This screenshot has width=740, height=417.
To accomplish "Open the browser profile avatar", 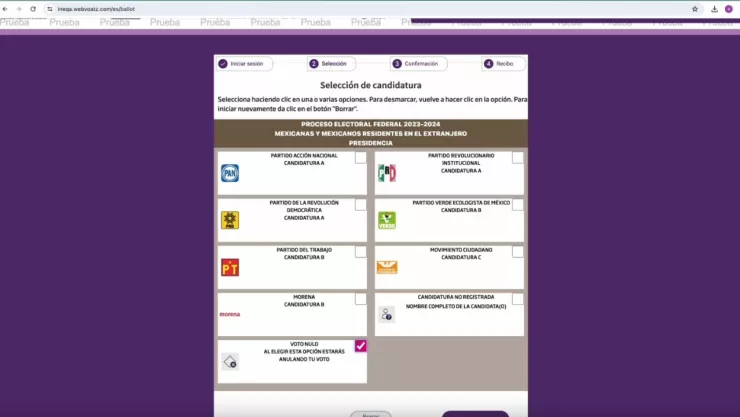I will 729,9.
